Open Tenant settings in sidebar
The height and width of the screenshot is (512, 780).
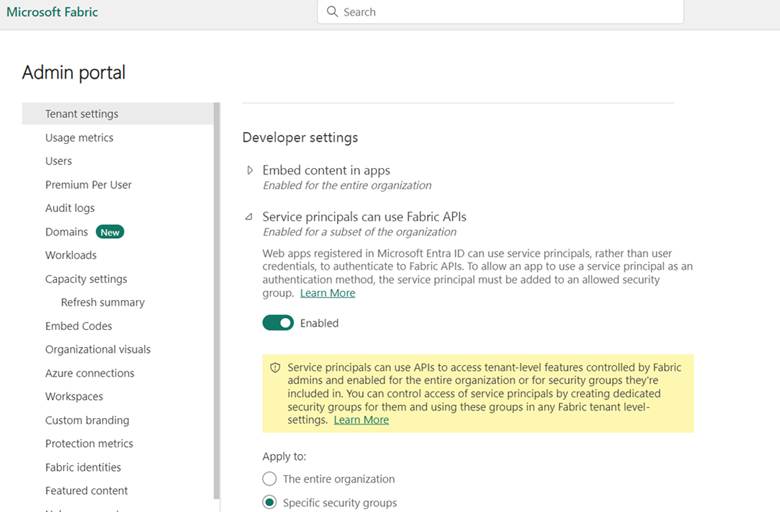[x=118, y=113]
